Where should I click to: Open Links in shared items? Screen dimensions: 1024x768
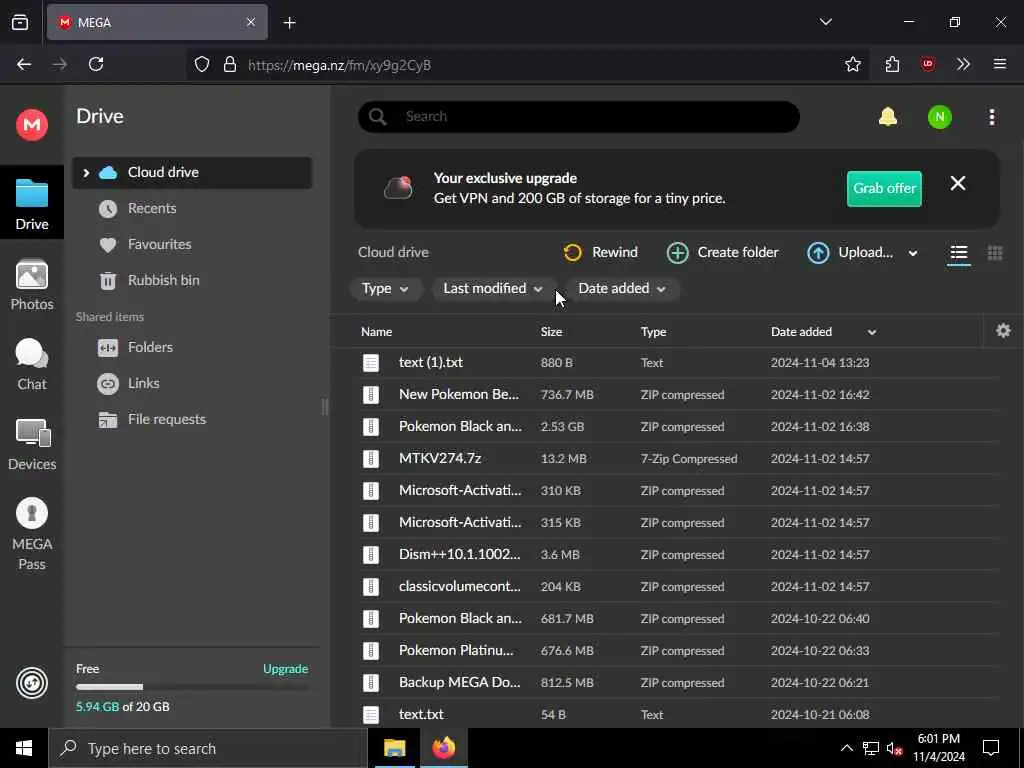[144, 383]
